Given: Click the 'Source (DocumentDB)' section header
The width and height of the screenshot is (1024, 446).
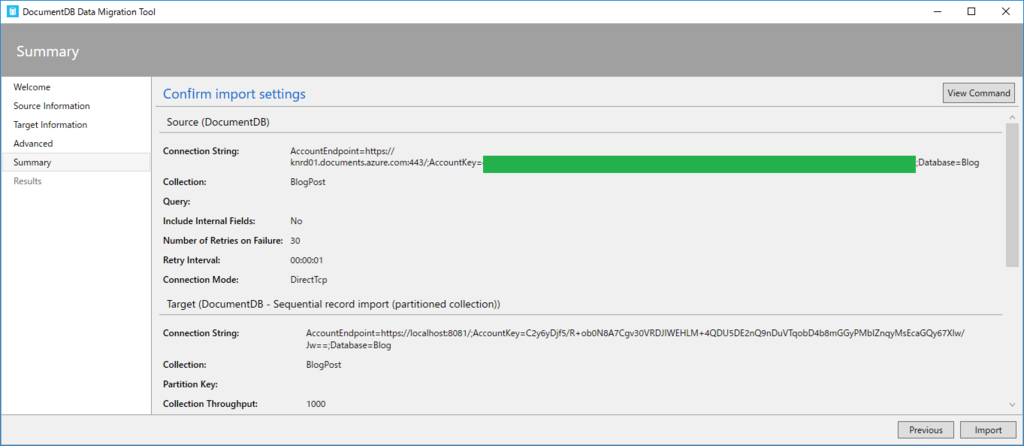Looking at the screenshot, I should (x=218, y=122).
